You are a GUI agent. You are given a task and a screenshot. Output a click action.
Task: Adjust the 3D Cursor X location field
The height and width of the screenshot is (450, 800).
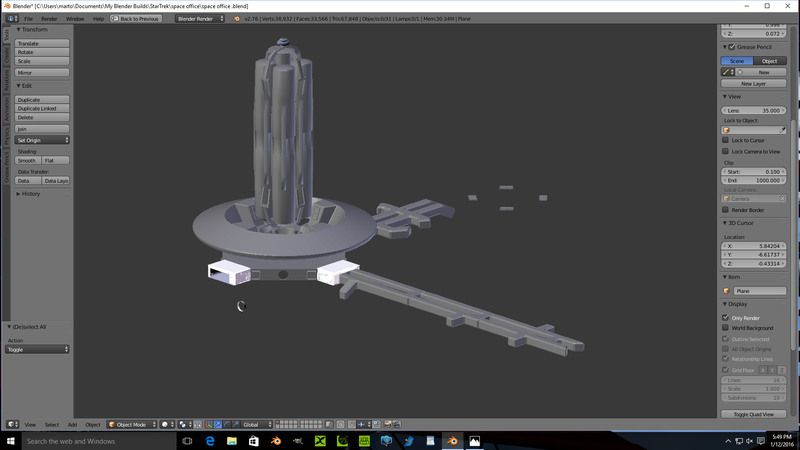click(754, 246)
